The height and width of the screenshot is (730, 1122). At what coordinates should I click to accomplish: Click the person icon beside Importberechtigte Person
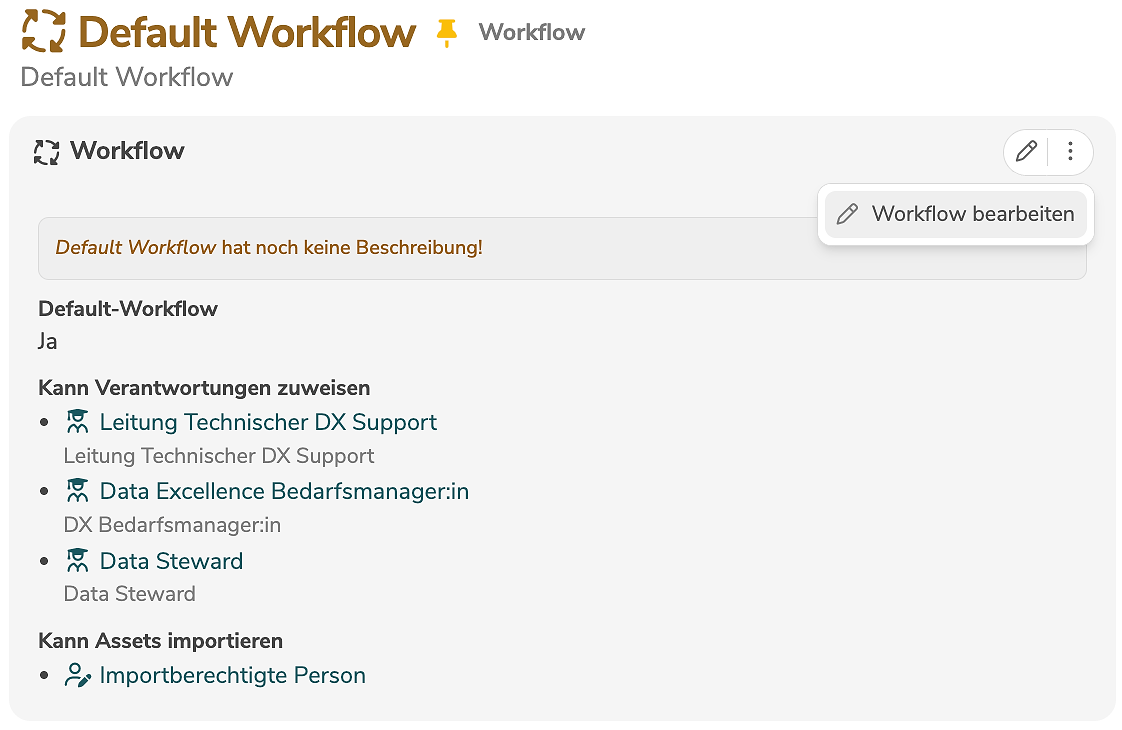pos(77,674)
